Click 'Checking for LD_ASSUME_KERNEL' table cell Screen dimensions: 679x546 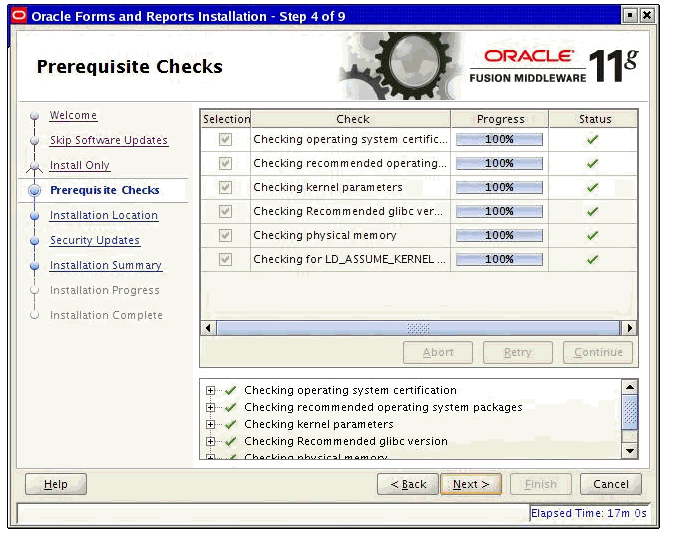(x=350, y=259)
